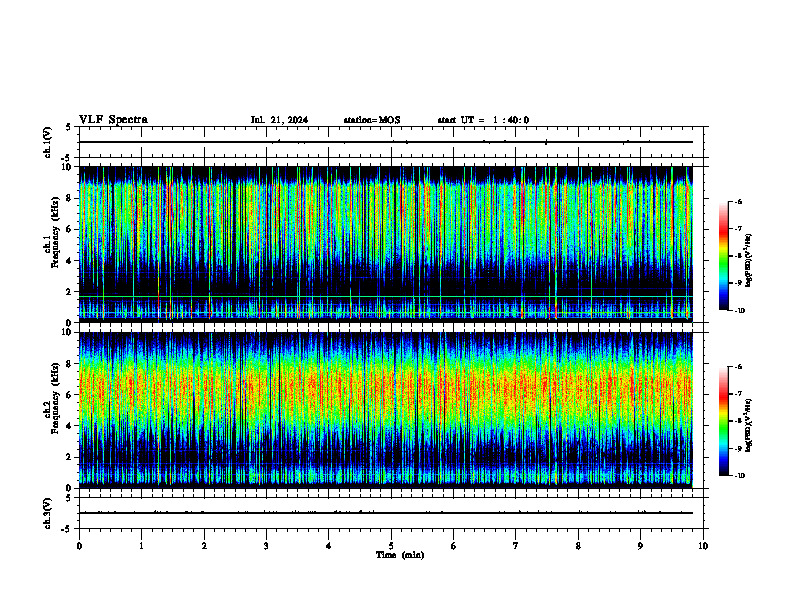Click the "6" kHz tick on ch.2 frequency axis
The width and height of the screenshot is (792, 612).
[x=71, y=395]
